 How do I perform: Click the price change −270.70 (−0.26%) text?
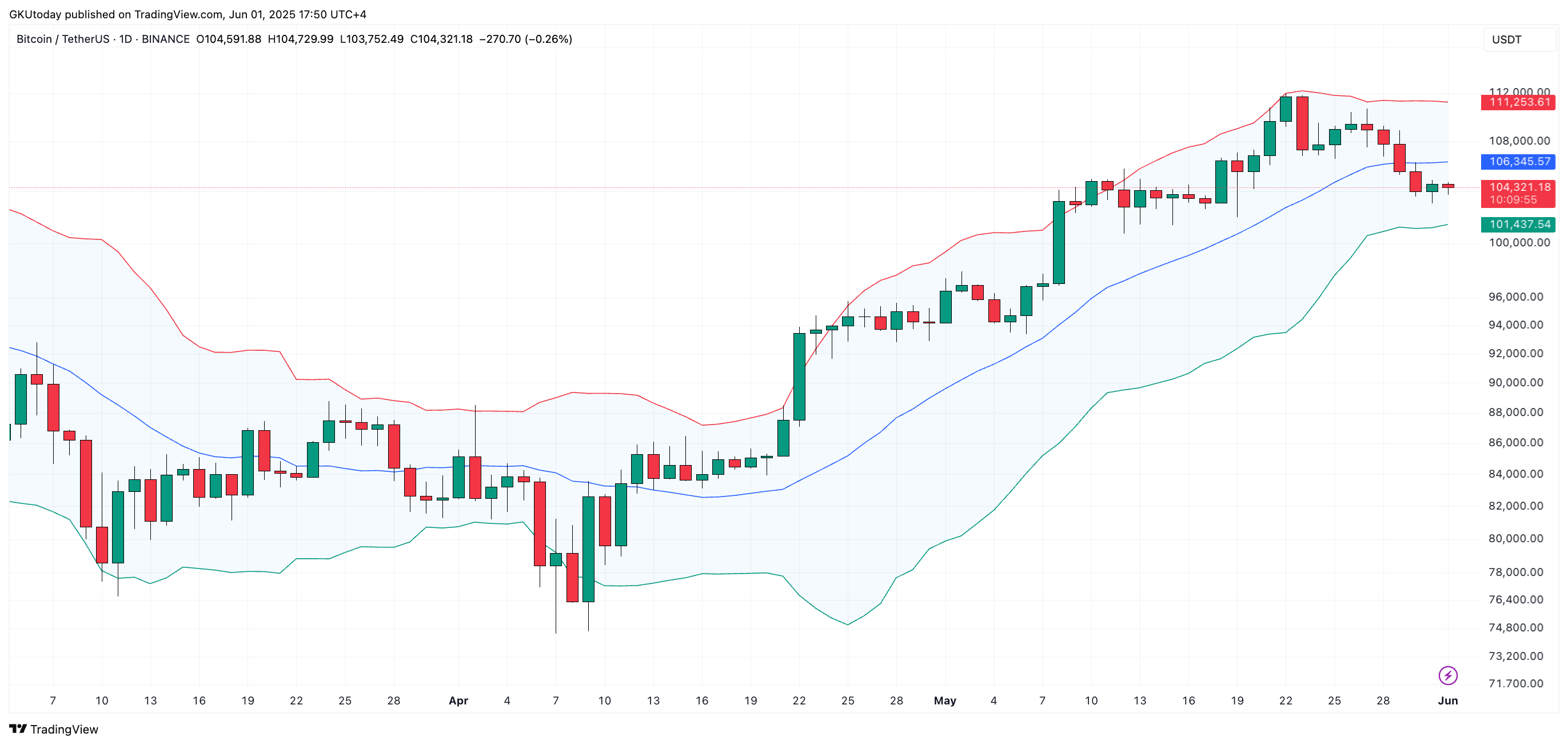[525, 39]
